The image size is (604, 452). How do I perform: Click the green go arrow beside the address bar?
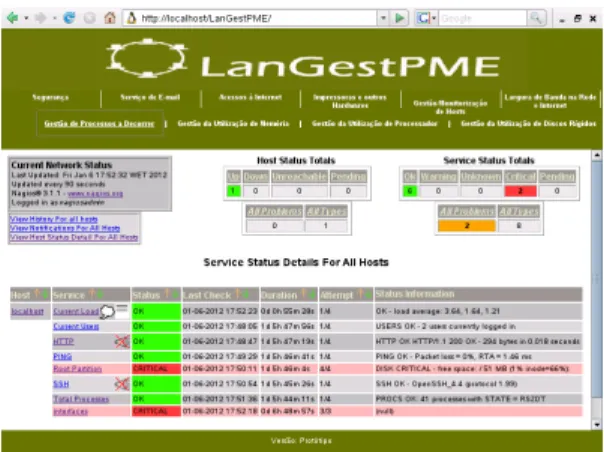pyautogui.click(x=400, y=18)
